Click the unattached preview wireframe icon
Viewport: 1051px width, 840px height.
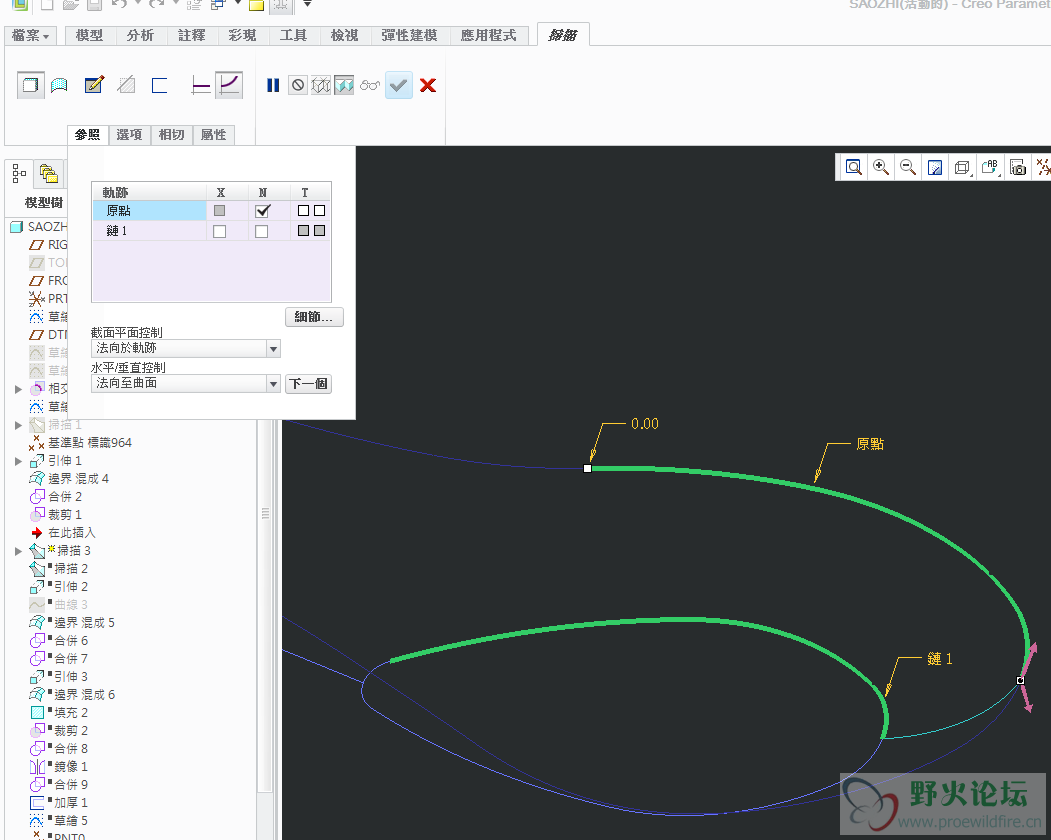321,85
